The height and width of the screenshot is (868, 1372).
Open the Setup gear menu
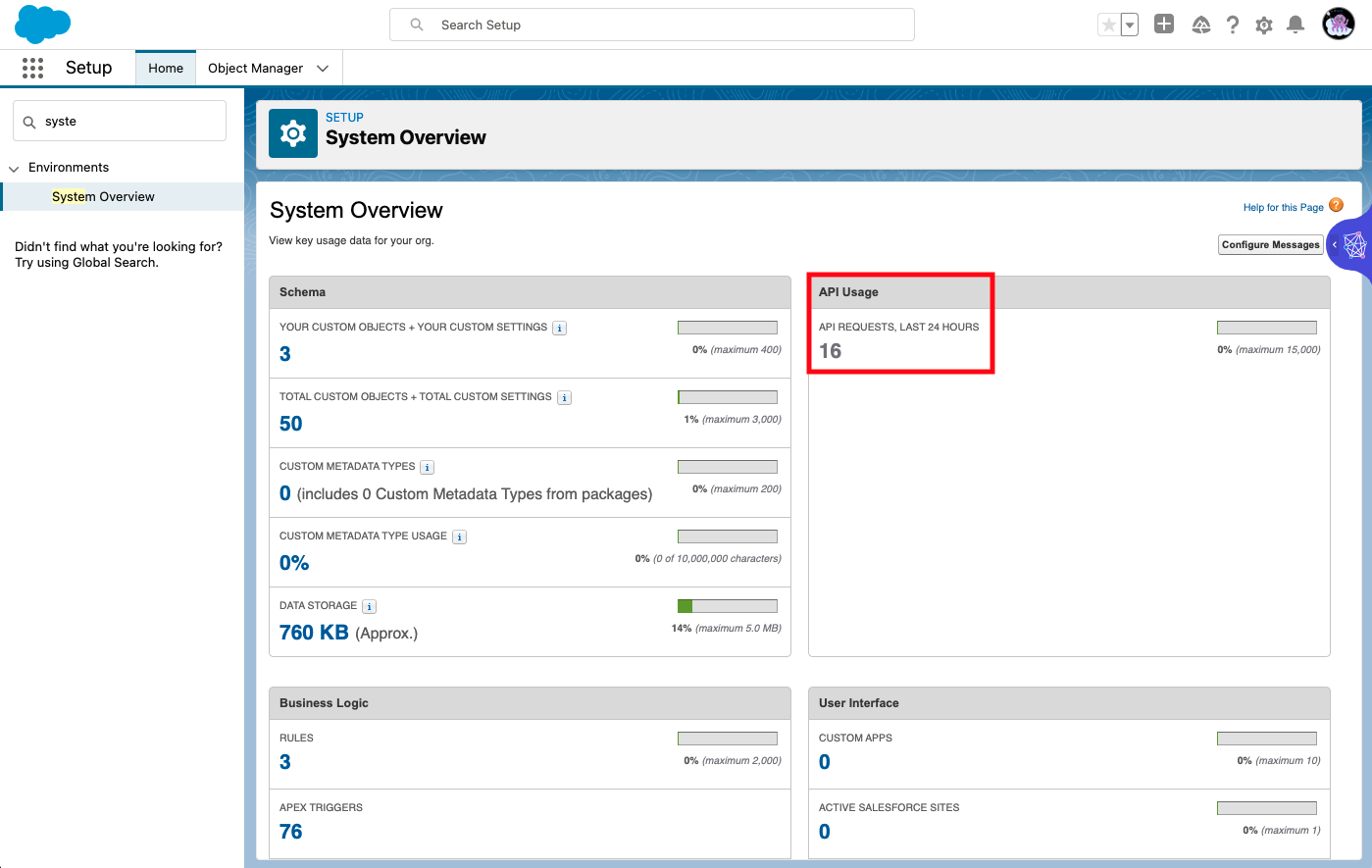point(1264,26)
